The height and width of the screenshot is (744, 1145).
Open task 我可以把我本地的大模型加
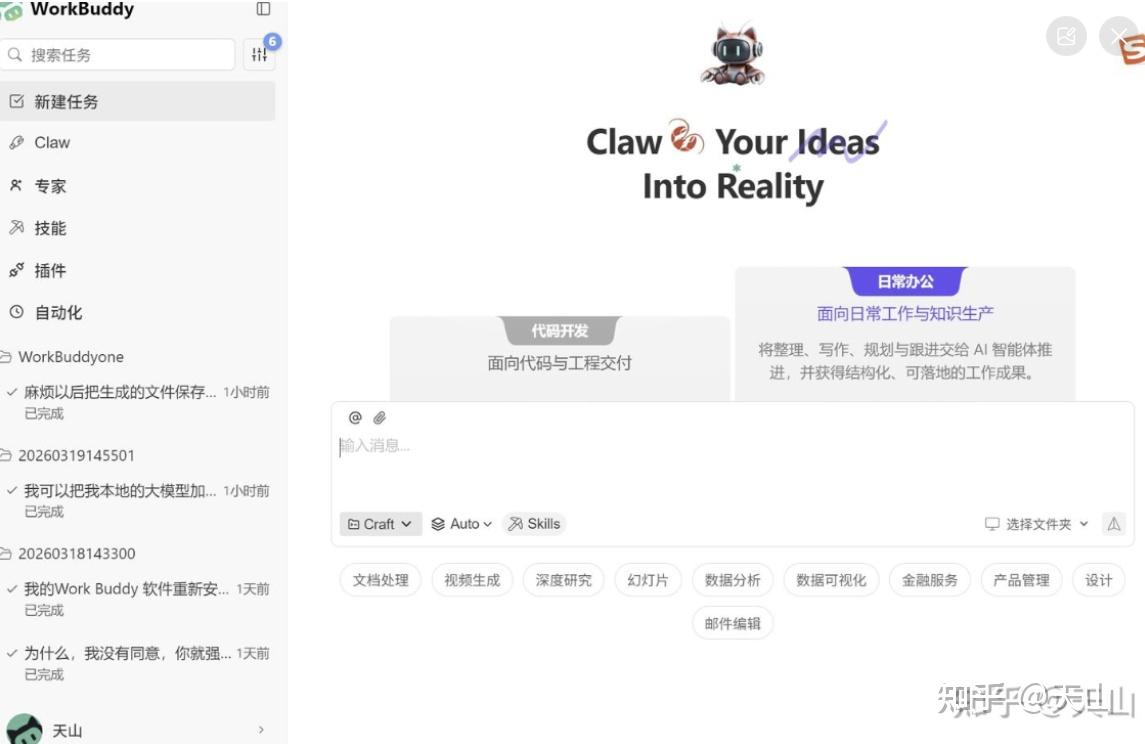137,500
